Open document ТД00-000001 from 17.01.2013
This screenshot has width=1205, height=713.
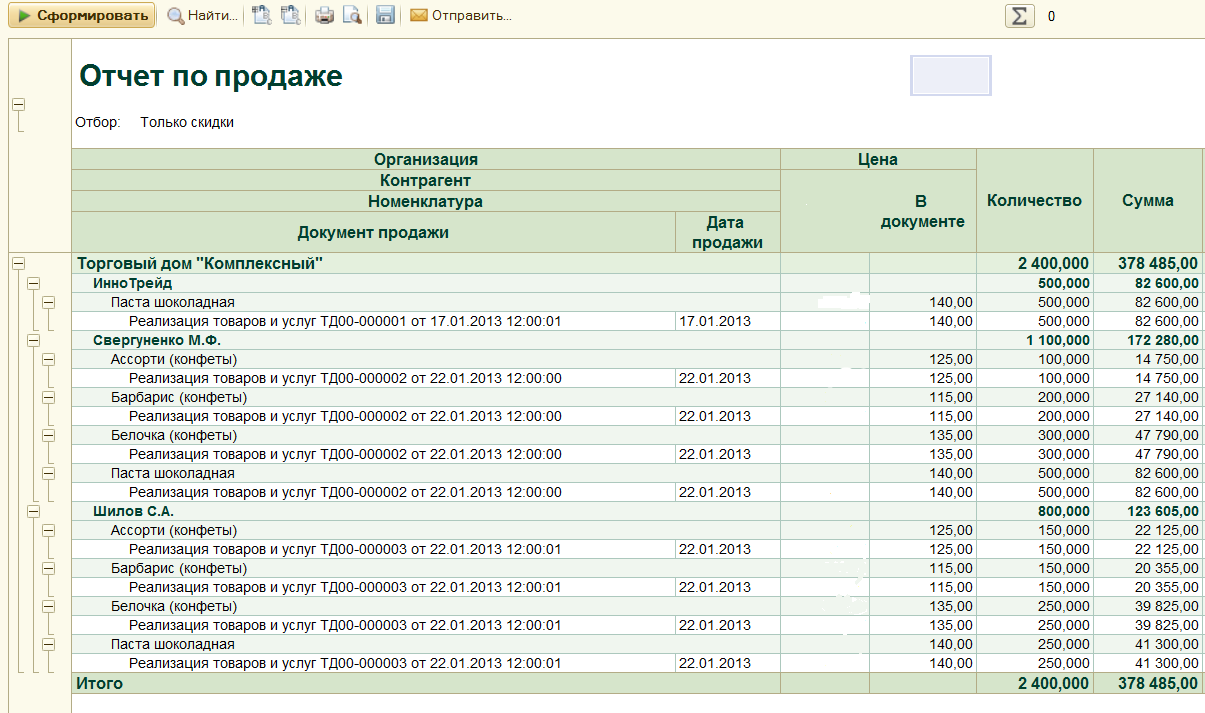pyautogui.click(x=345, y=322)
